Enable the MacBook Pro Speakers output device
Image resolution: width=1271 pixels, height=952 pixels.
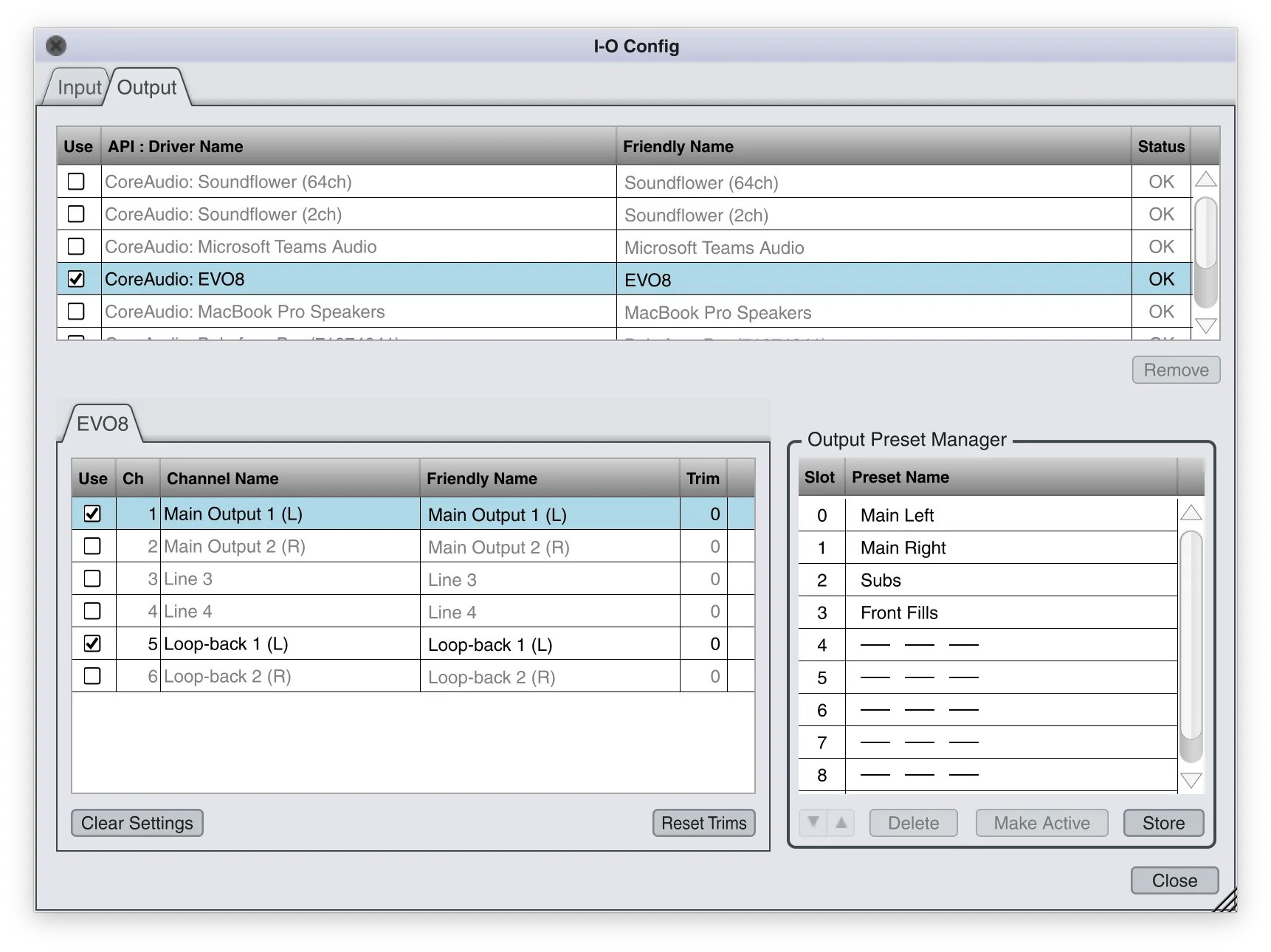coord(76,311)
